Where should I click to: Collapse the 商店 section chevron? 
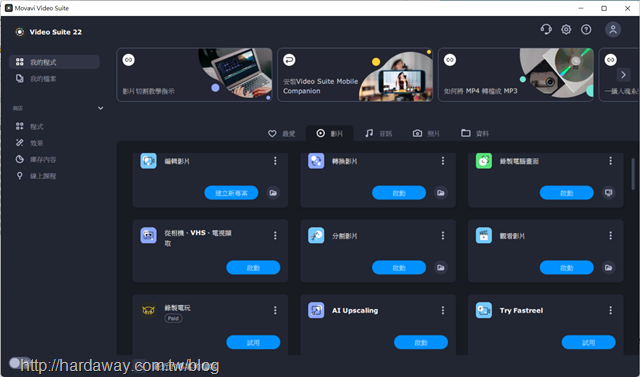click(x=100, y=108)
